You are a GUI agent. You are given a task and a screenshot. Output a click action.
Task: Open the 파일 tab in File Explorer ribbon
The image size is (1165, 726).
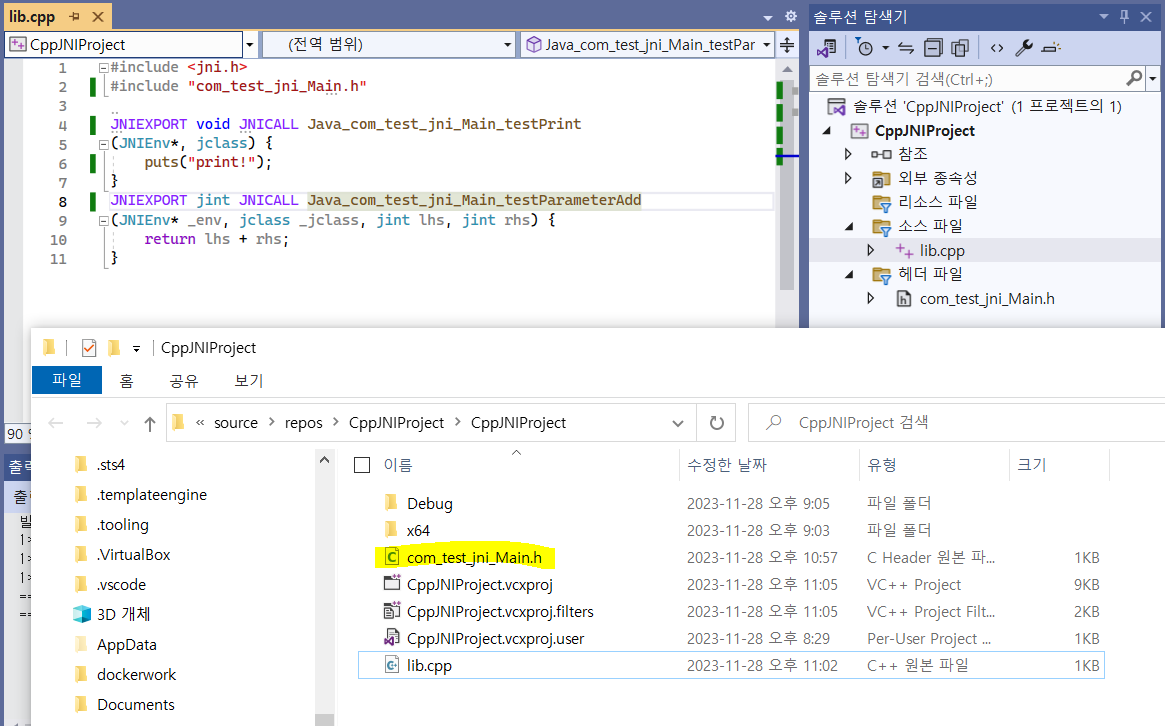click(67, 380)
